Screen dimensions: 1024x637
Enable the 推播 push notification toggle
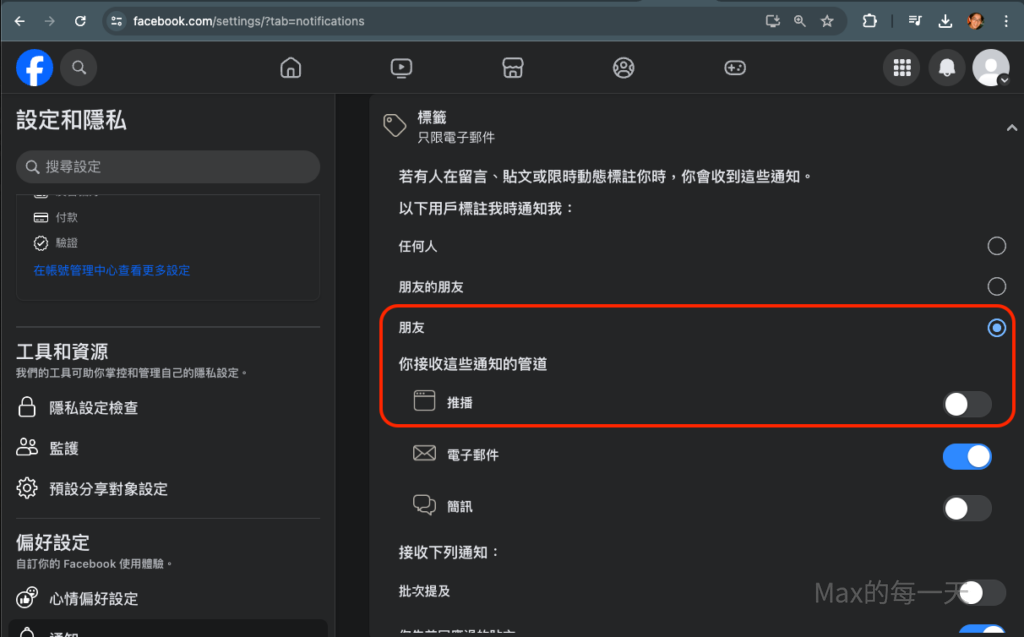point(967,404)
